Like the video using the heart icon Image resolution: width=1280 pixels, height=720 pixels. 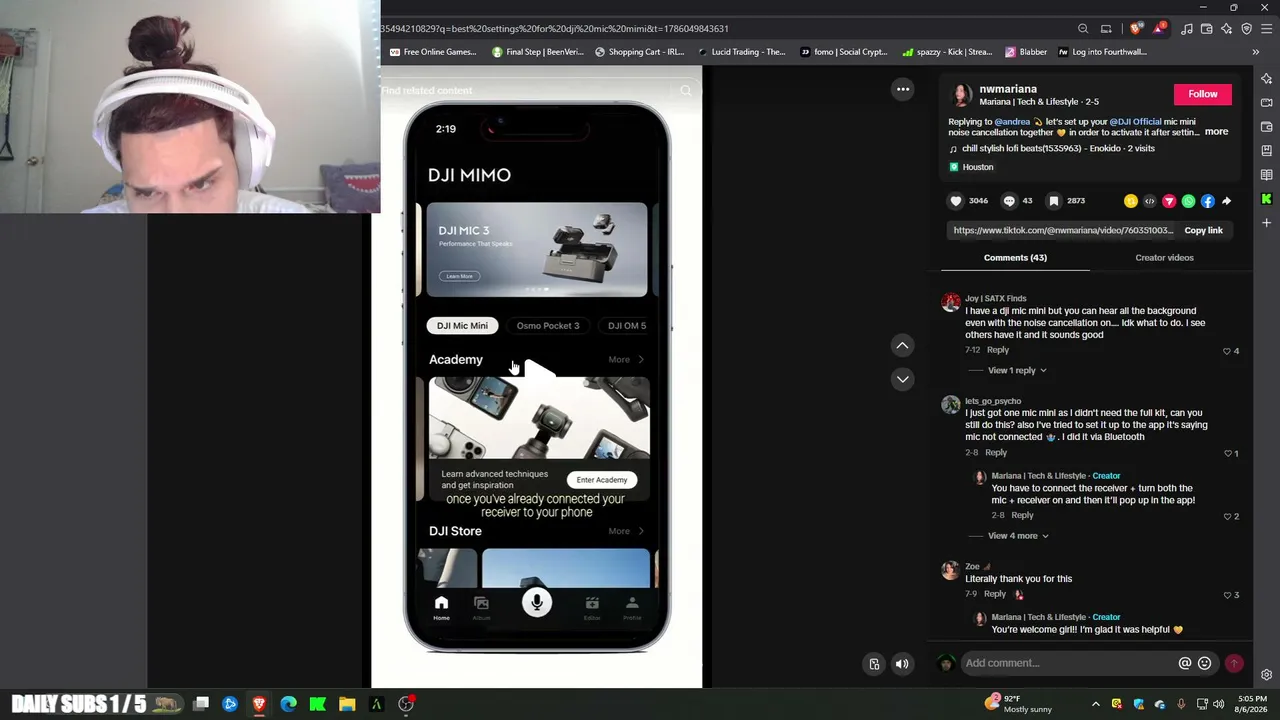click(x=956, y=201)
